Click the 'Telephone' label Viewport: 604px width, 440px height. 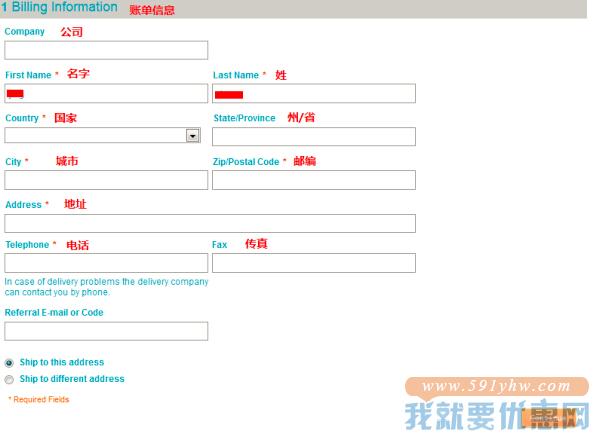[27, 245]
